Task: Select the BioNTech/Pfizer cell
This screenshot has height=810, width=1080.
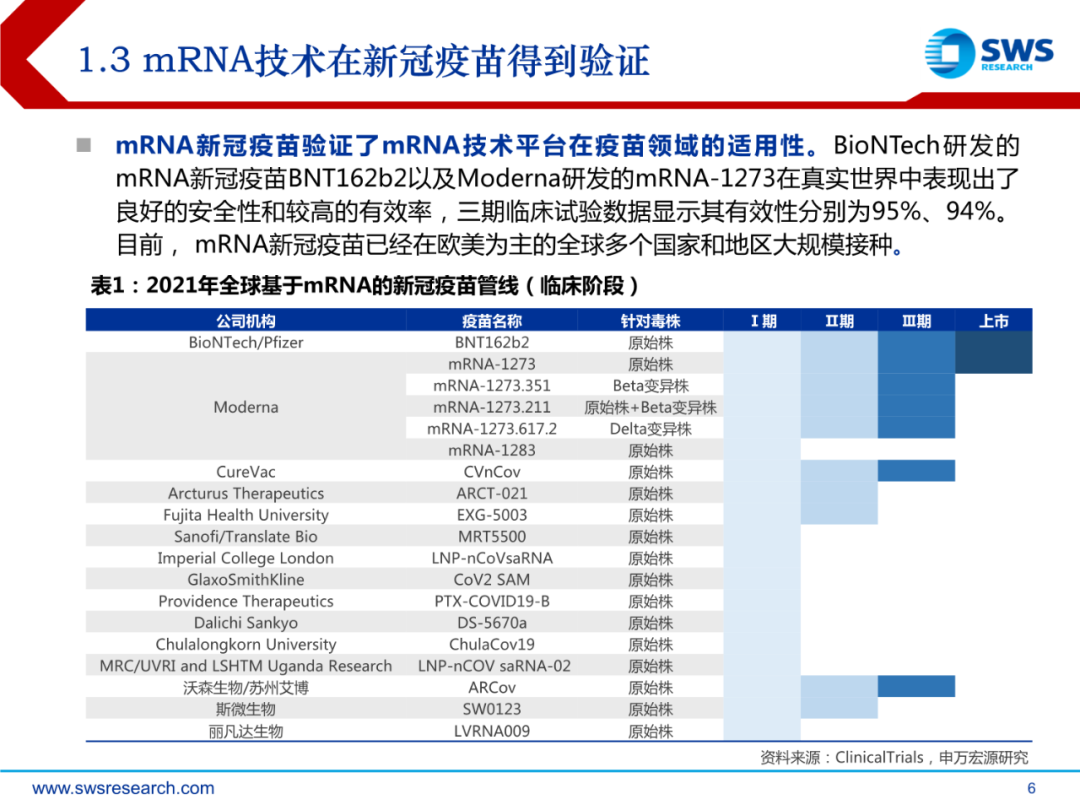Action: 246,342
